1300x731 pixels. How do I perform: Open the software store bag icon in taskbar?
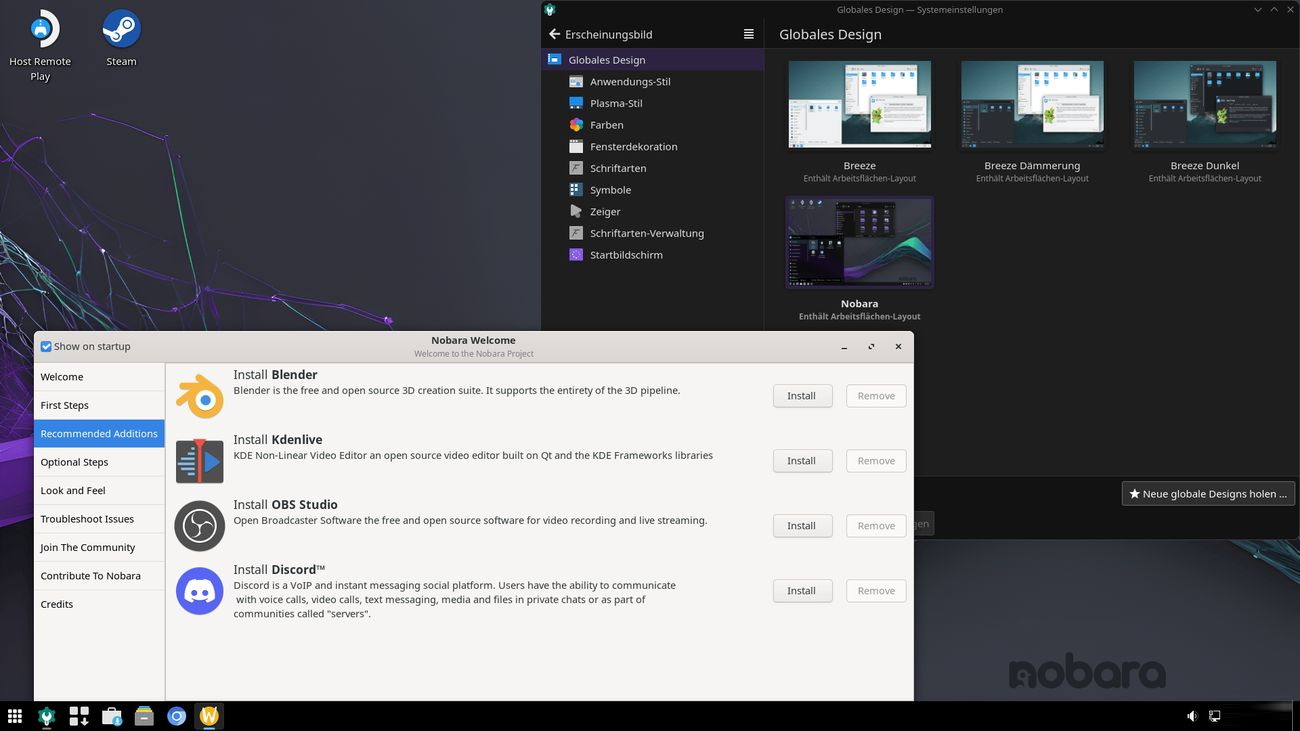click(x=112, y=716)
